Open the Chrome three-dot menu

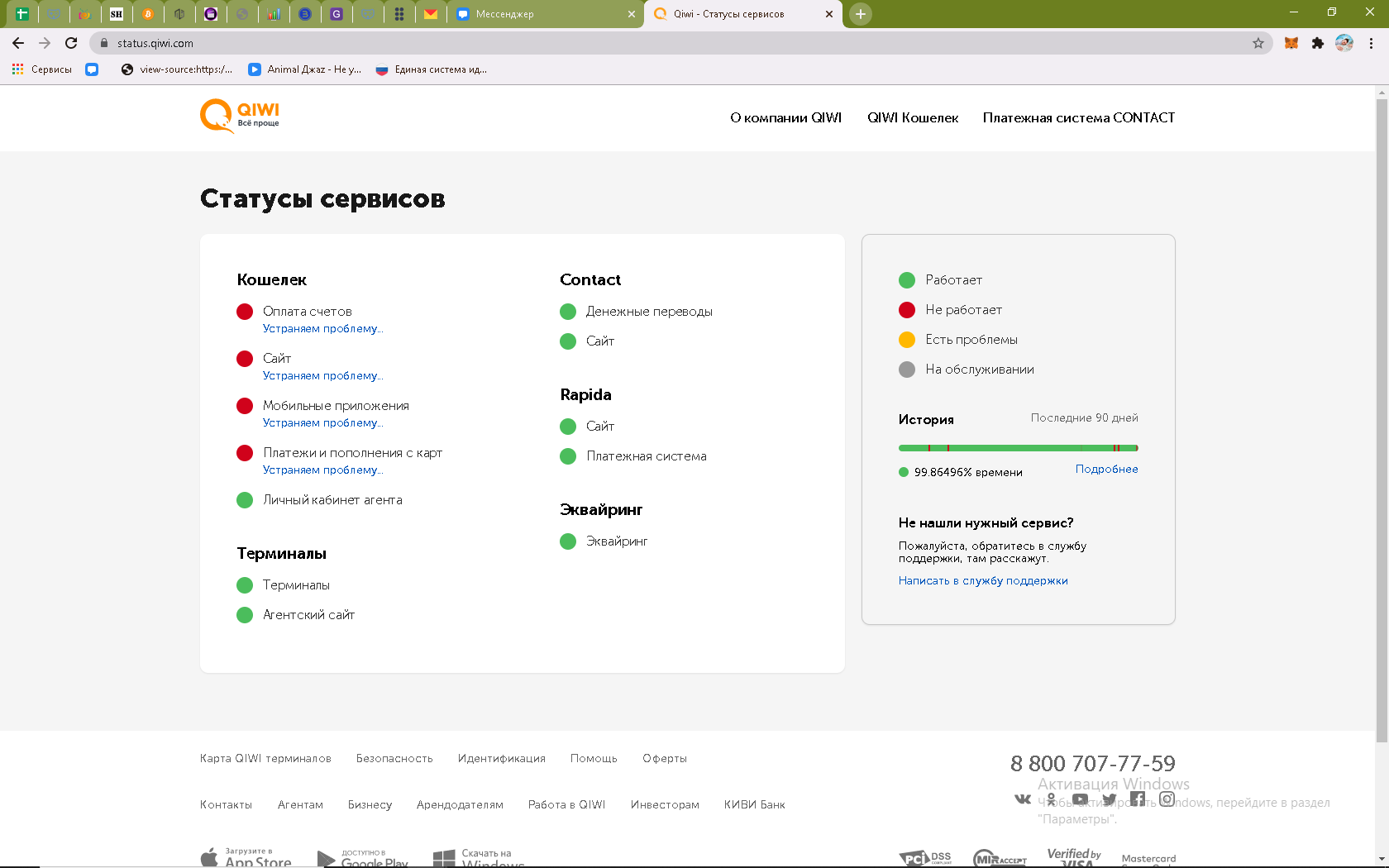(1371, 43)
